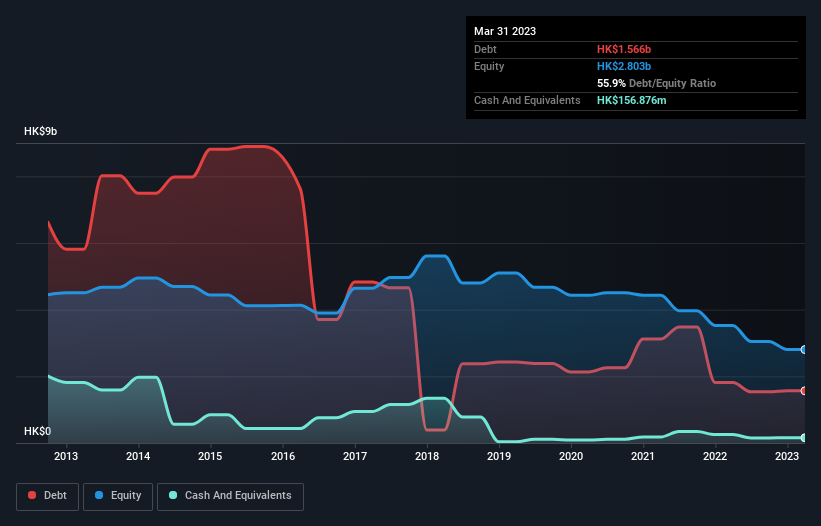The height and width of the screenshot is (526, 821).
Task: Click the Mar 31 2023 tooltip date
Action: pyautogui.click(x=505, y=31)
